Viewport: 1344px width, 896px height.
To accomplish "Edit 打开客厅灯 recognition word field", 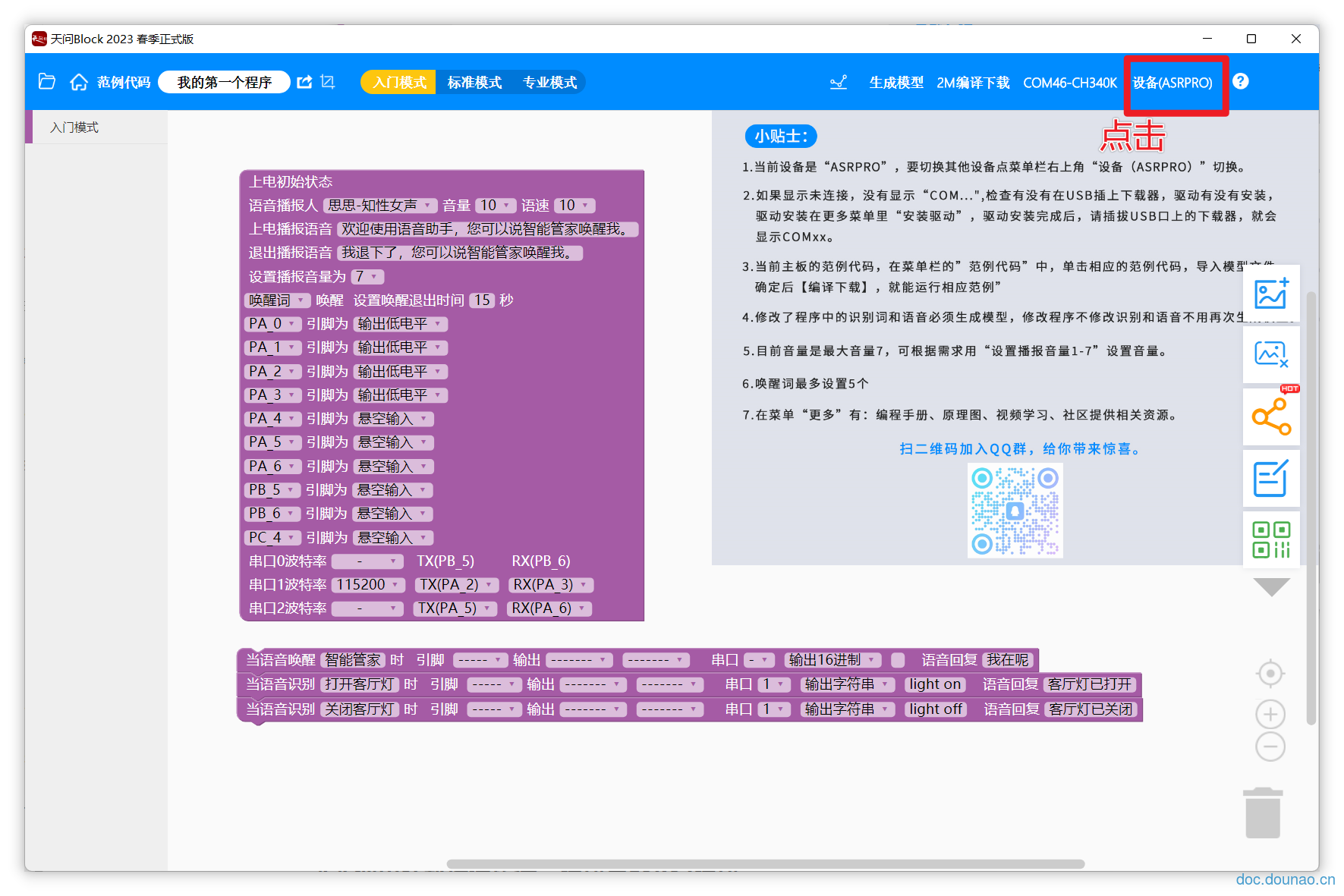I will [360, 684].
